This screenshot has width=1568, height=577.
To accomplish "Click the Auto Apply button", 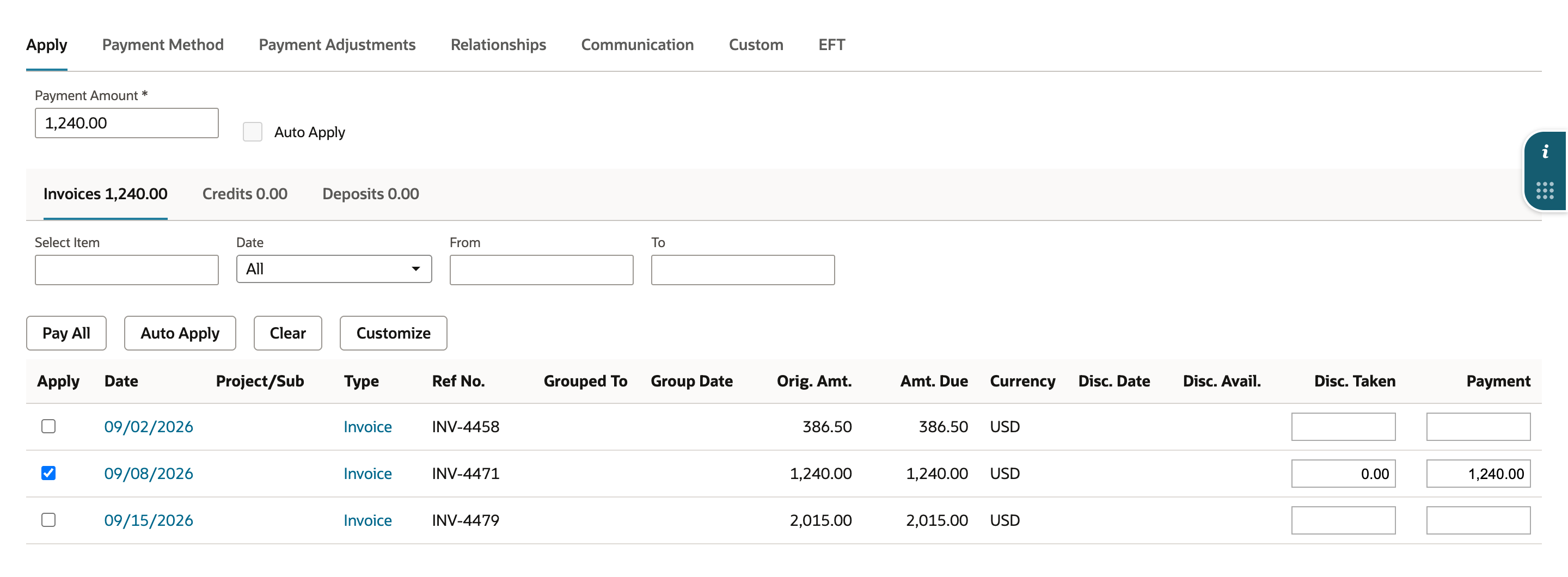I will [180, 333].
